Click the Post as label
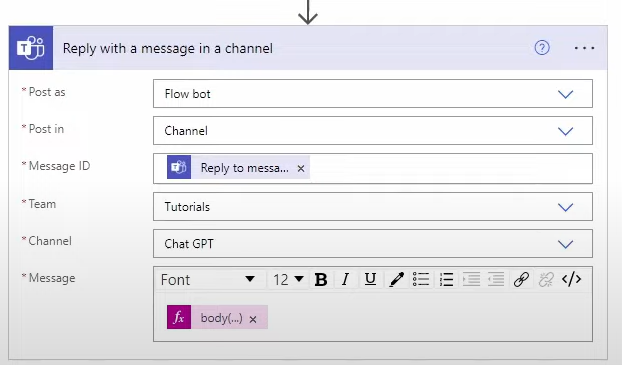622x365 pixels. 47,92
